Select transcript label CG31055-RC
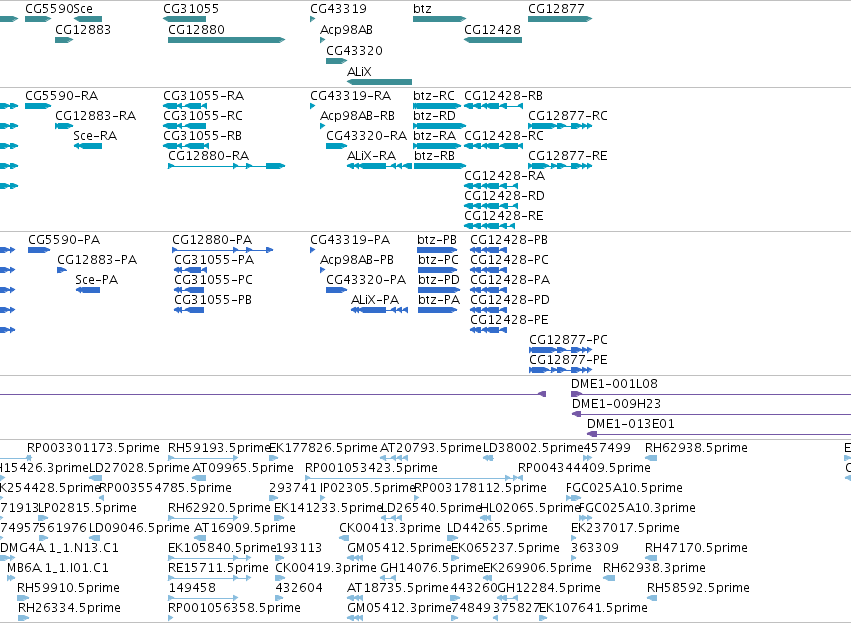This screenshot has width=851, height=623. click(203, 116)
